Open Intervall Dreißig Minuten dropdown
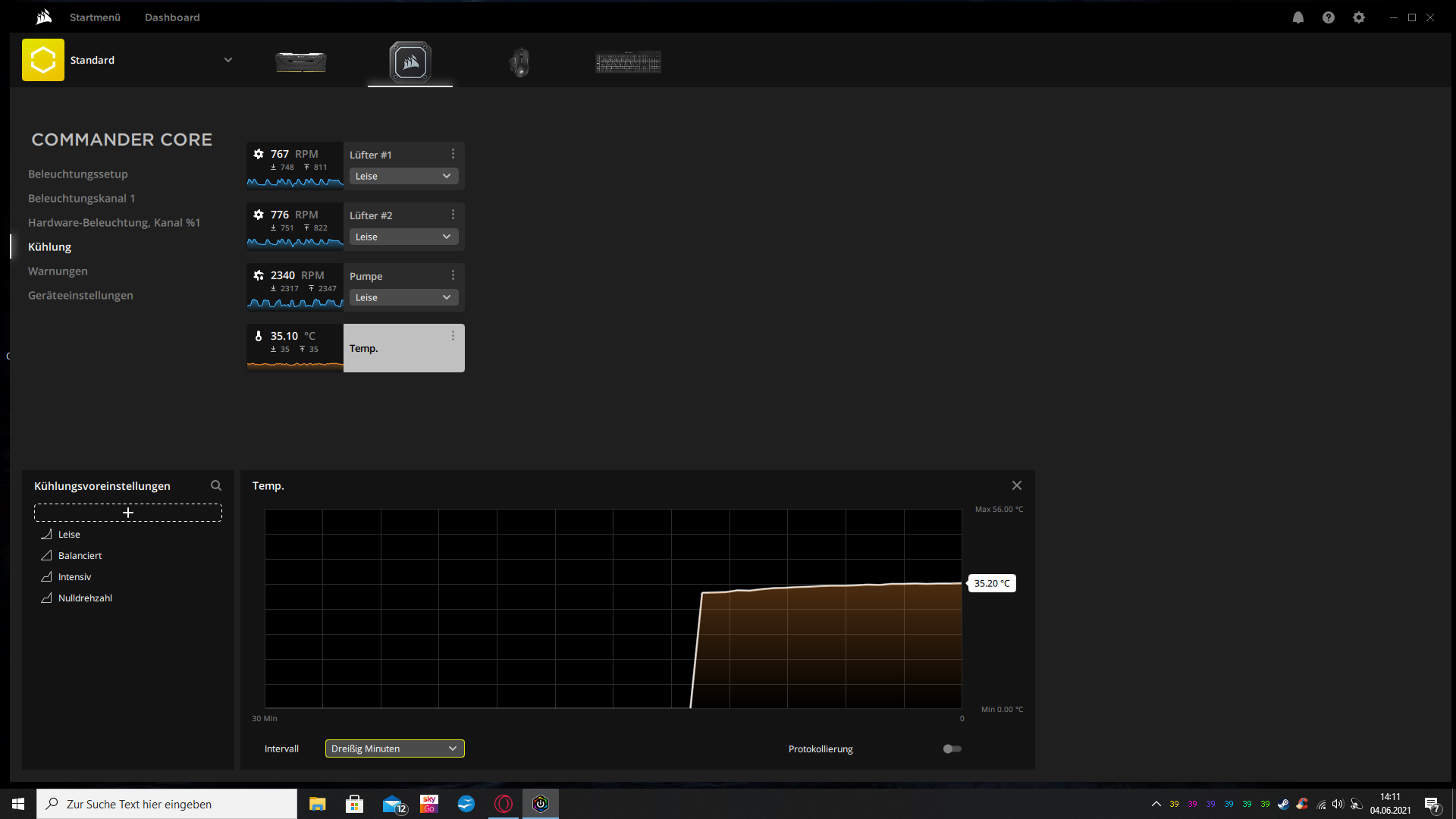 click(x=394, y=748)
